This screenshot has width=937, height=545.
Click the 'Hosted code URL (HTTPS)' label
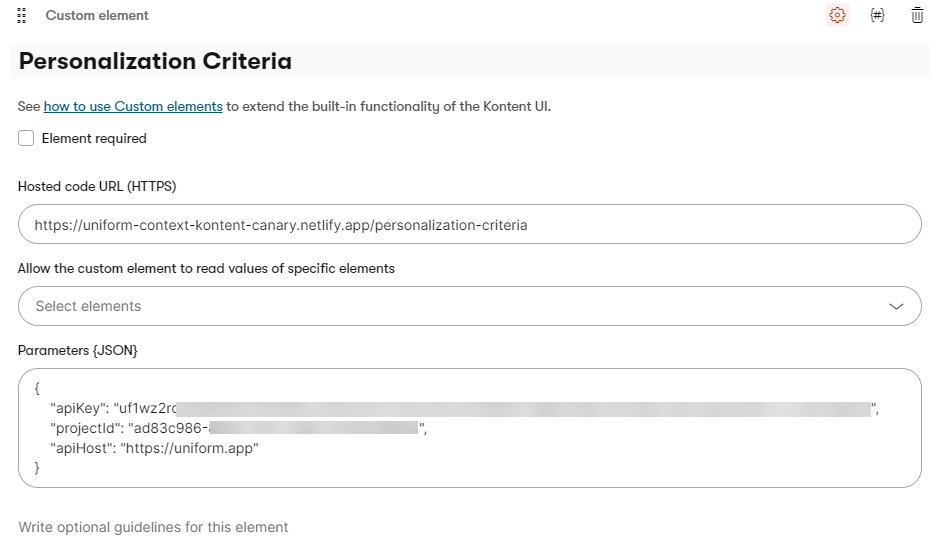pos(97,185)
